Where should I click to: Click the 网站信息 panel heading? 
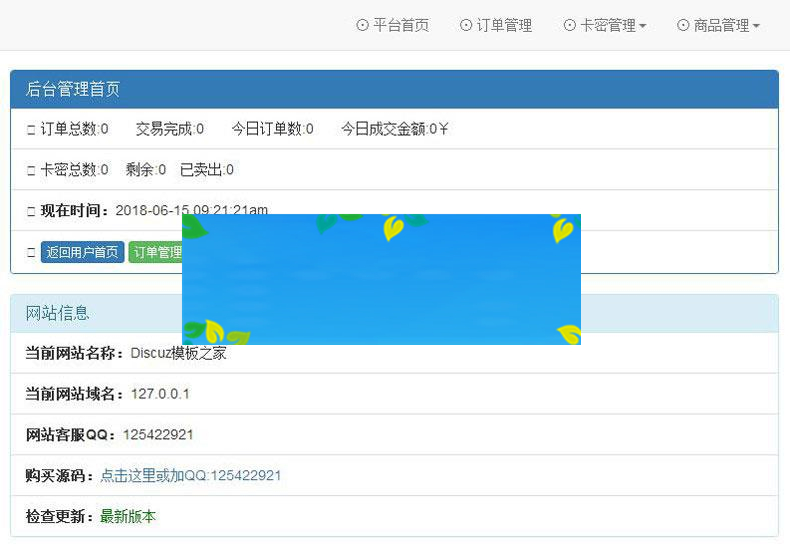click(x=57, y=313)
